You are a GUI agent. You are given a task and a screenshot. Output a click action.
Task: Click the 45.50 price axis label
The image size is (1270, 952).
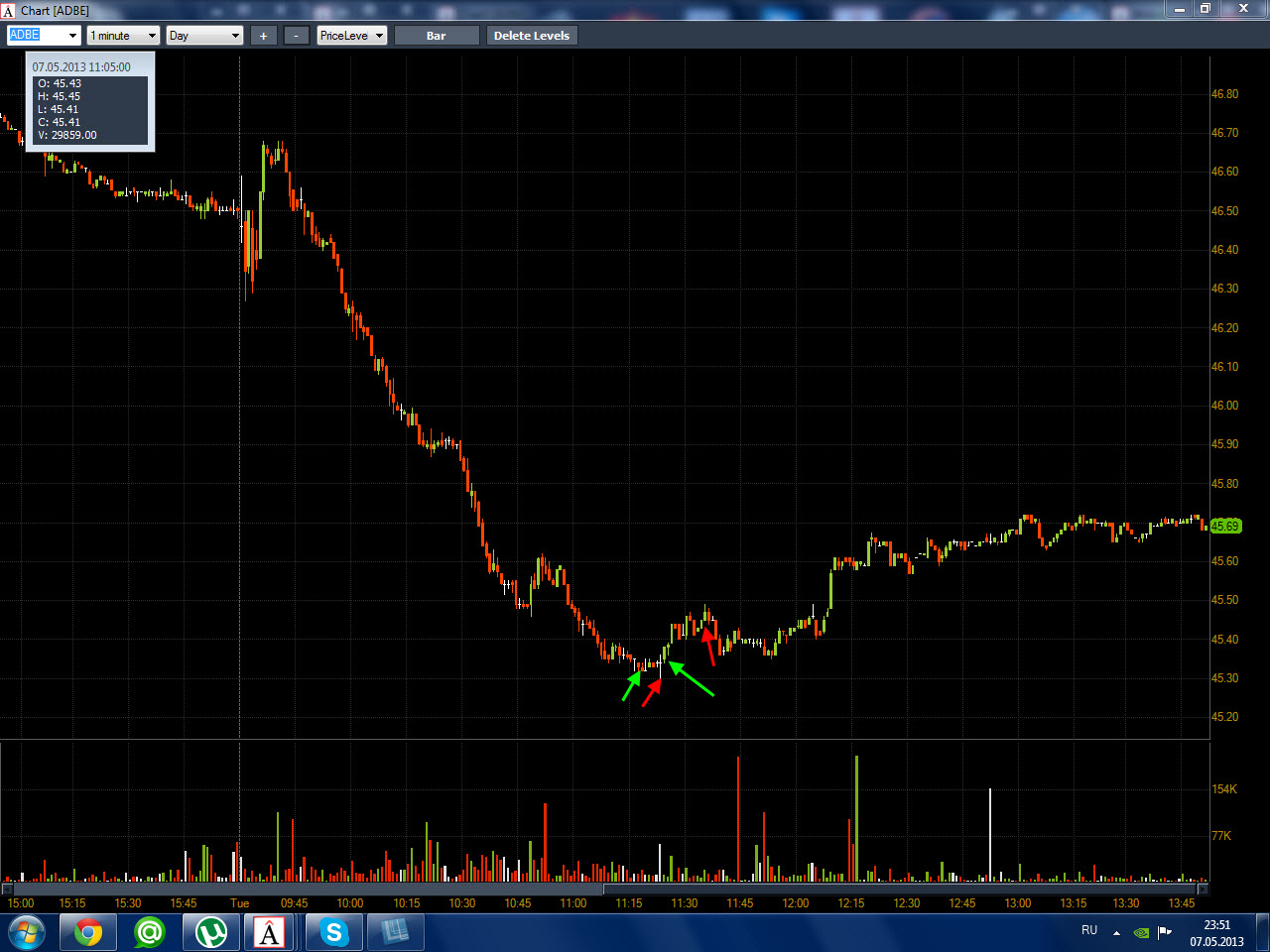tap(1225, 600)
